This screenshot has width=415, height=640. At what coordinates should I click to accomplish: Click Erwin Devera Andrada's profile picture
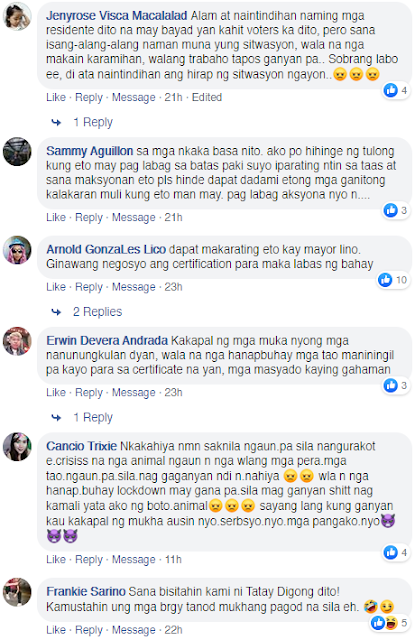[x=17, y=341]
